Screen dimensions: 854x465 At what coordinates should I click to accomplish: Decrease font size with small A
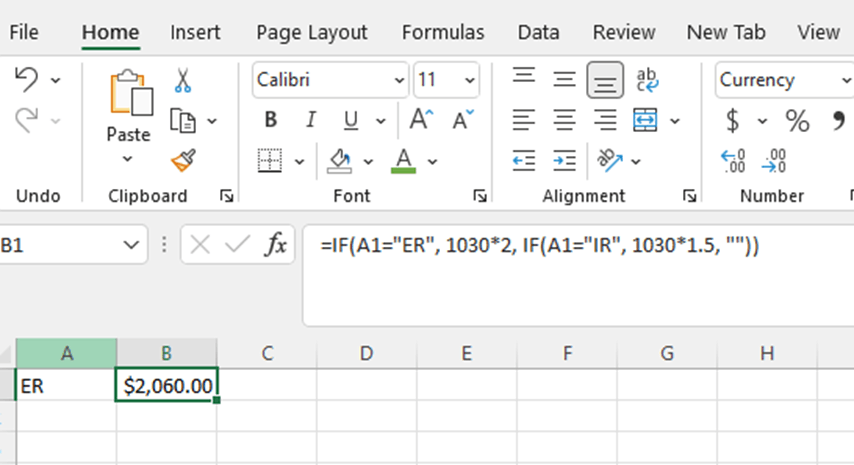tap(462, 119)
